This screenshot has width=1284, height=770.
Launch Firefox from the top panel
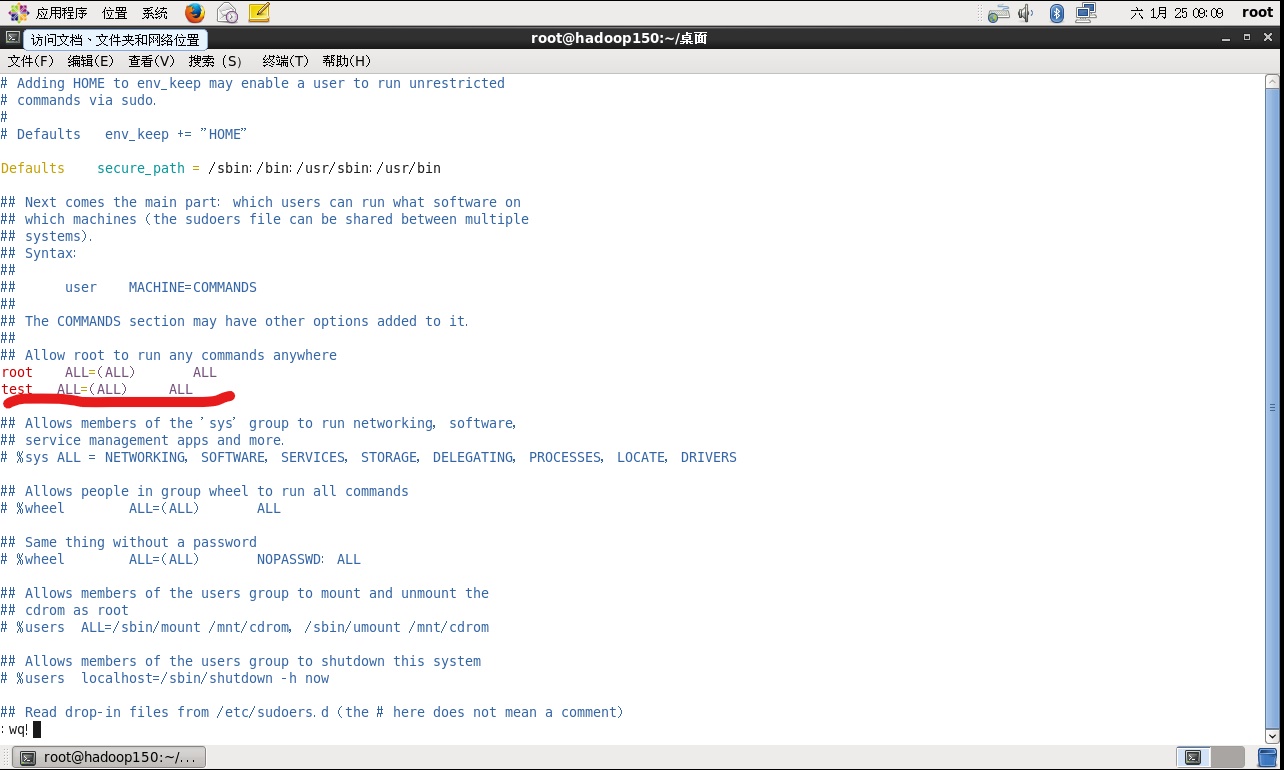(195, 13)
